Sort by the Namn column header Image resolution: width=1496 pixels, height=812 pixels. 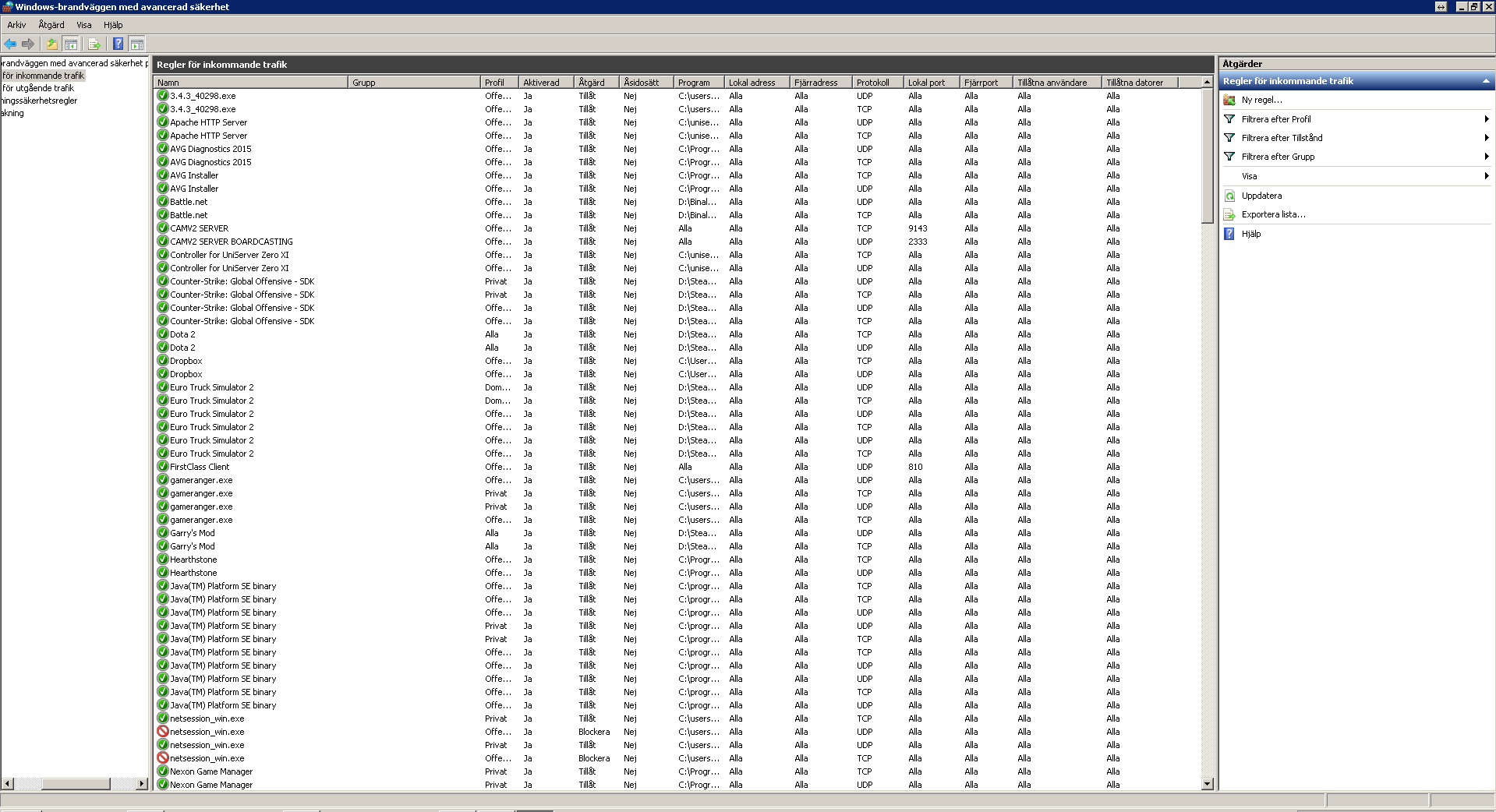tap(250, 82)
